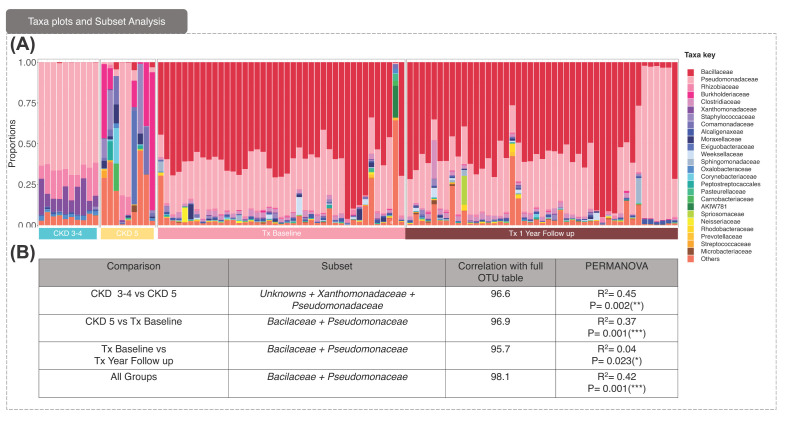The width and height of the screenshot is (791, 421).
Task: Click the 0.75 y-axis tick label
Action: (27, 103)
